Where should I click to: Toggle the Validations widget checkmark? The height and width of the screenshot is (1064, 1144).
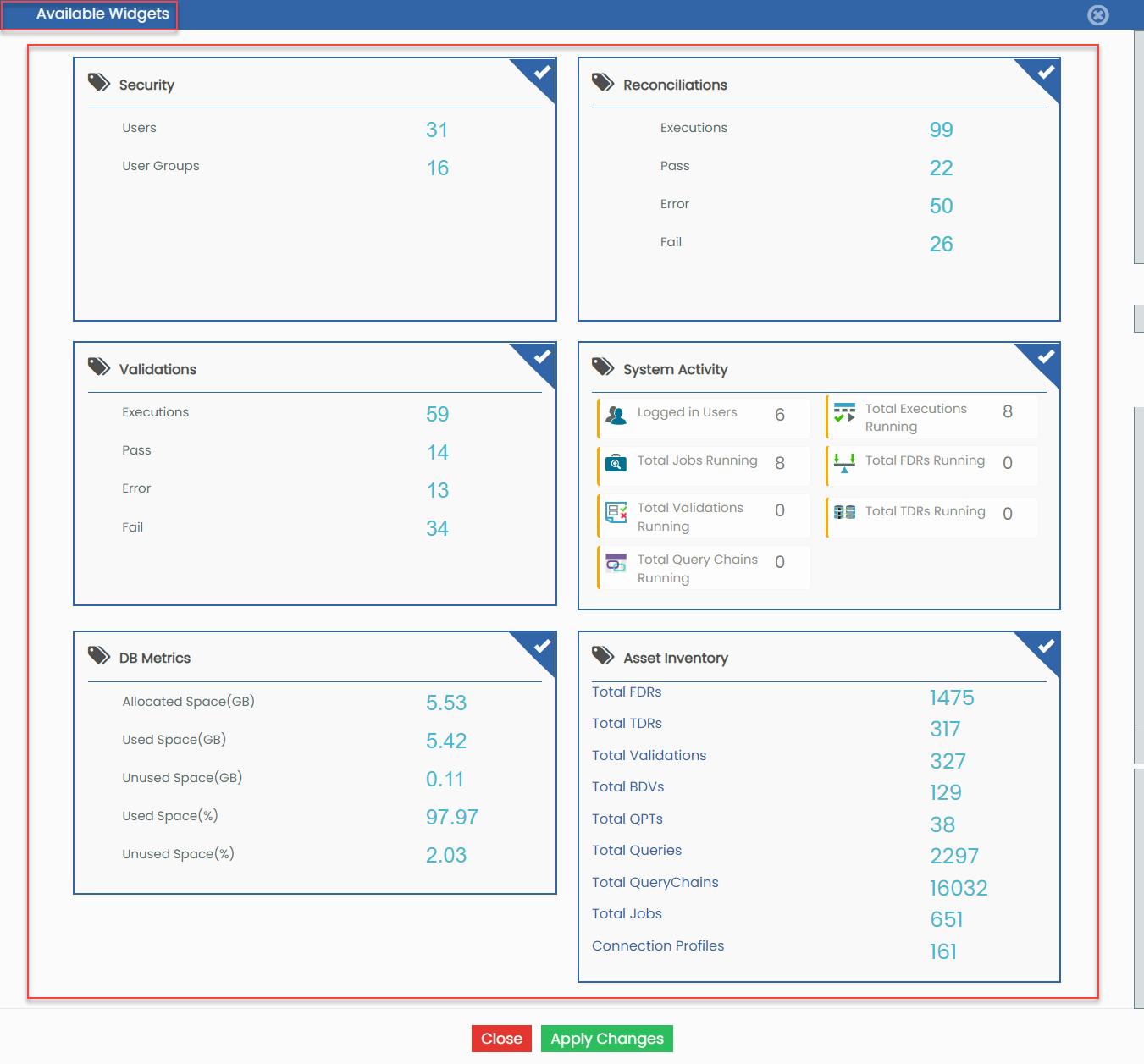coord(540,358)
